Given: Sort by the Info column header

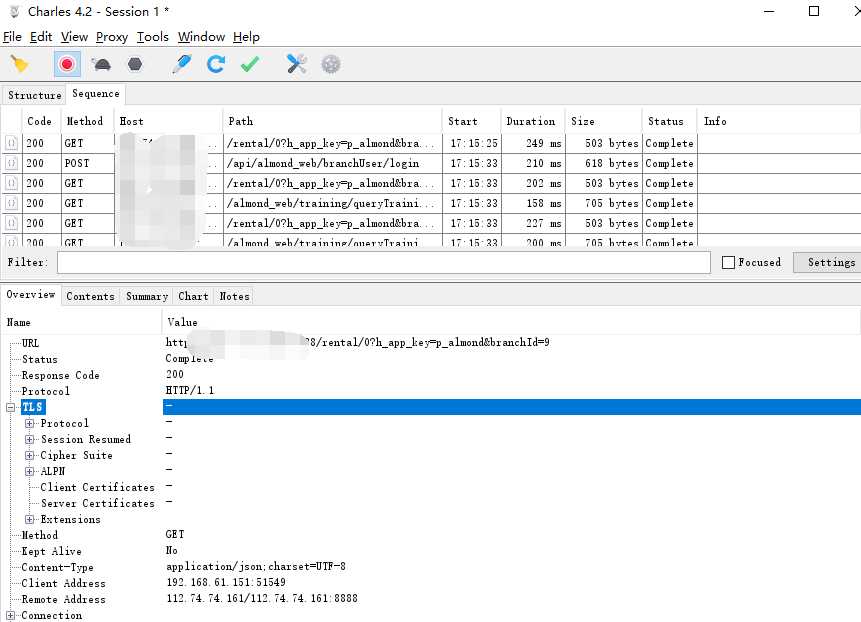Looking at the screenshot, I should point(779,121).
